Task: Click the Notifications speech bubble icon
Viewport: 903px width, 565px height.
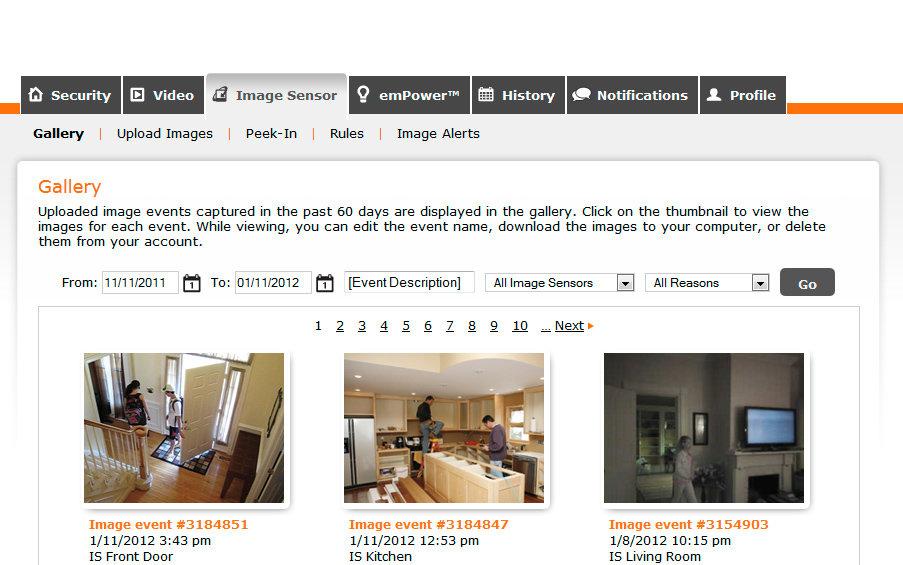Action: point(581,94)
